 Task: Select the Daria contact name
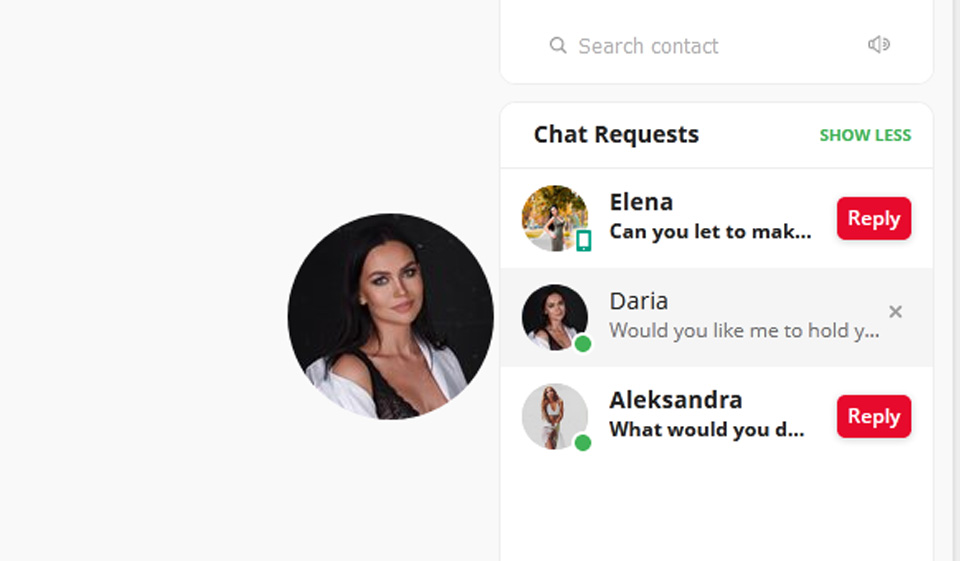point(638,301)
